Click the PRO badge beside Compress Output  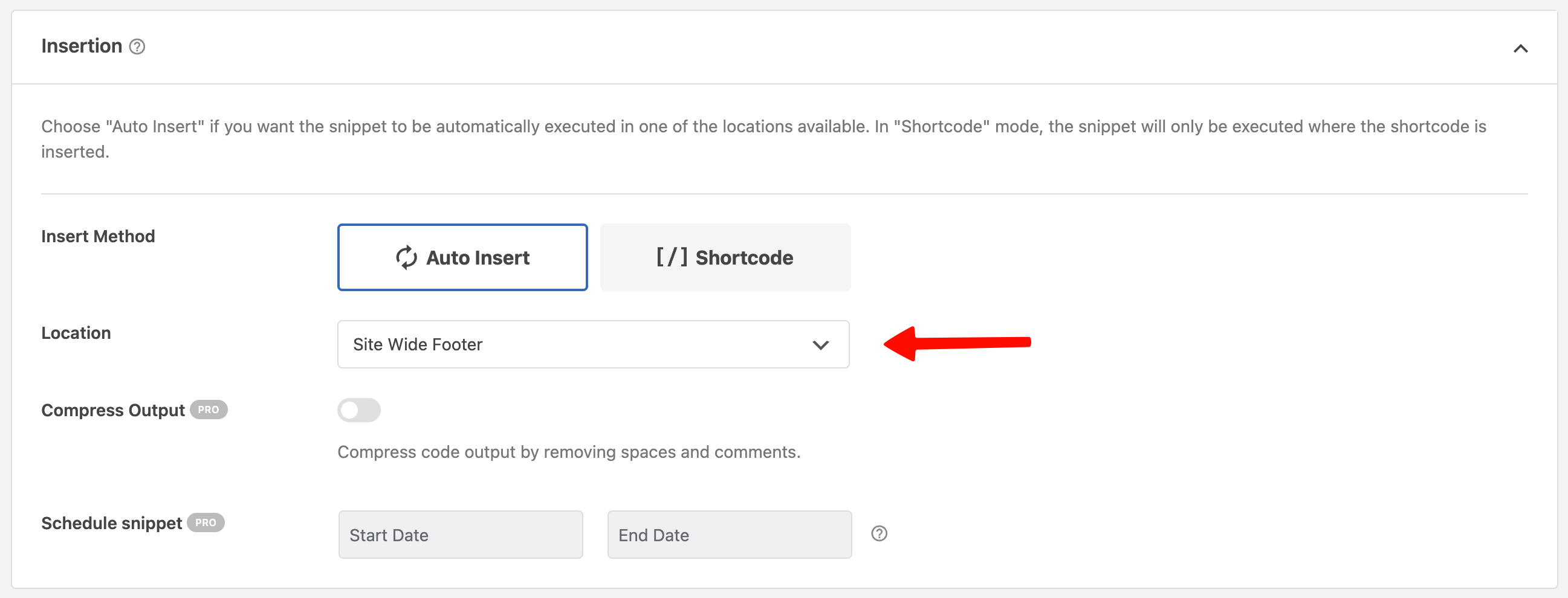pyautogui.click(x=209, y=410)
